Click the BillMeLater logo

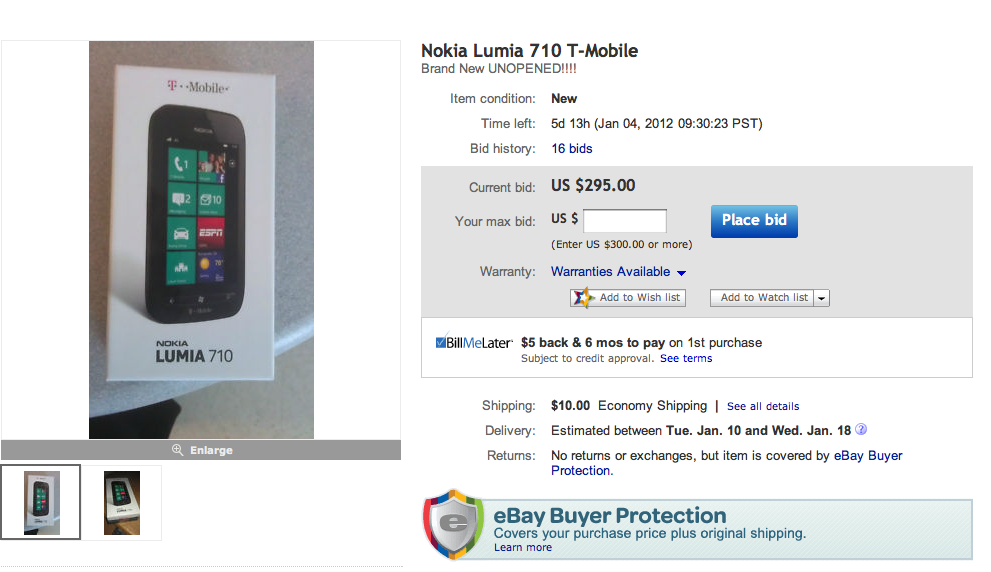[474, 342]
